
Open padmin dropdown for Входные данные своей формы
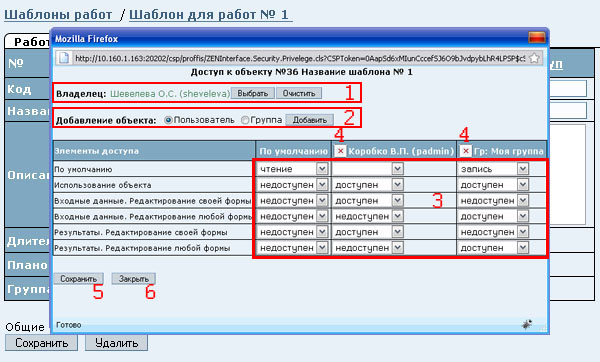pos(368,201)
